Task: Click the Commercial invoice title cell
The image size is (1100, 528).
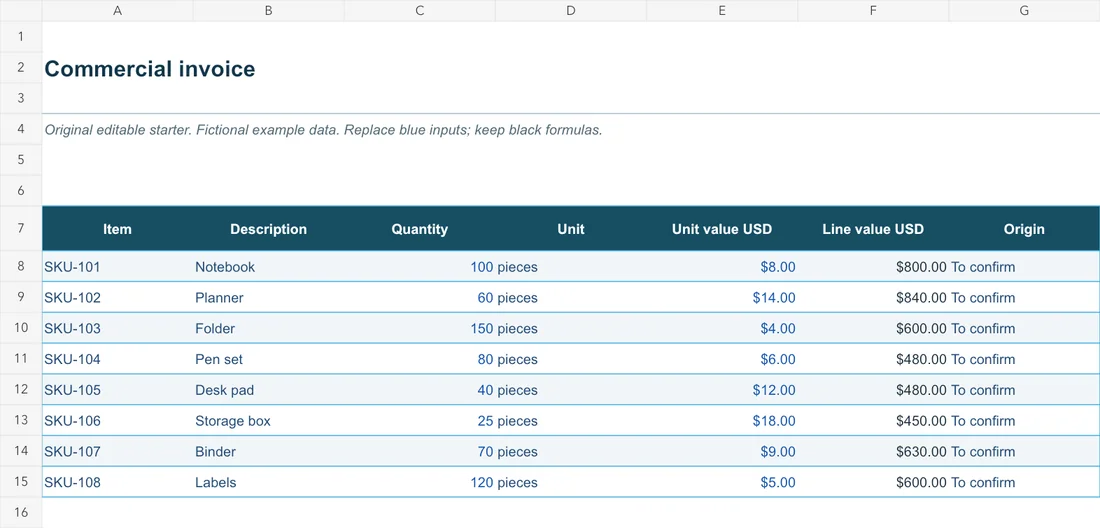Action: [117, 69]
